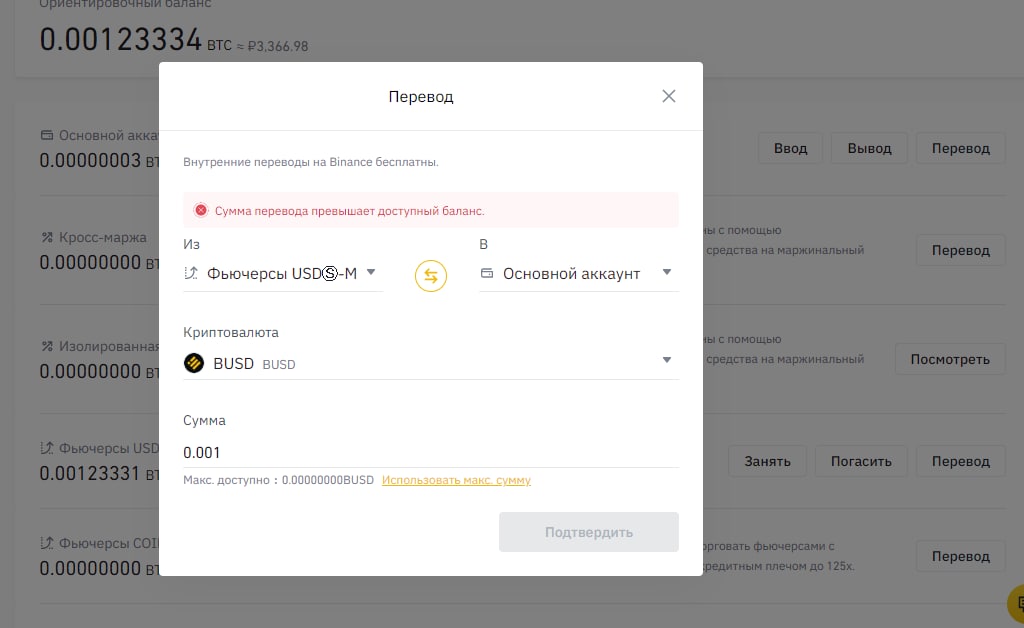The width and height of the screenshot is (1024, 628).
Task: Open the В Основной аккаунт dropdown
Action: 579,274
